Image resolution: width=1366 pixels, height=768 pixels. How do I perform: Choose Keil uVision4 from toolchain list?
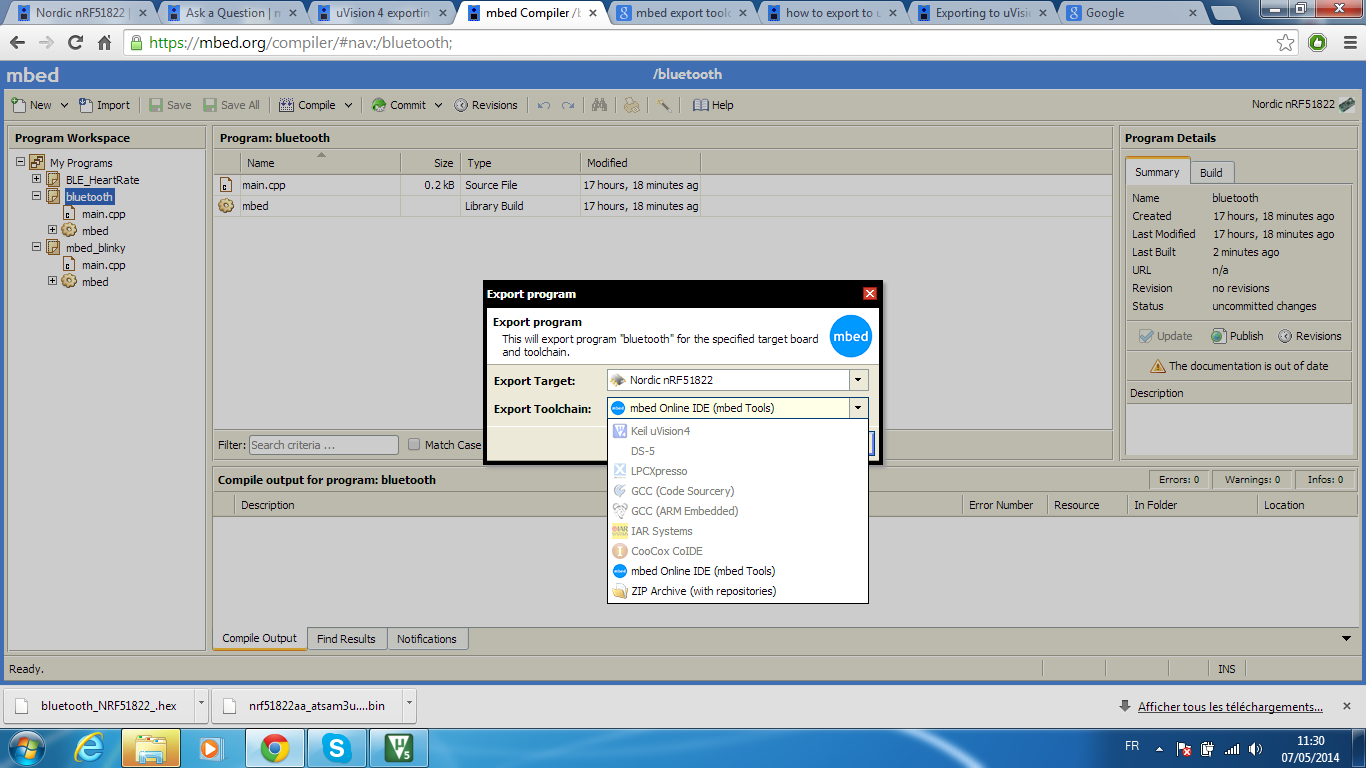point(660,431)
